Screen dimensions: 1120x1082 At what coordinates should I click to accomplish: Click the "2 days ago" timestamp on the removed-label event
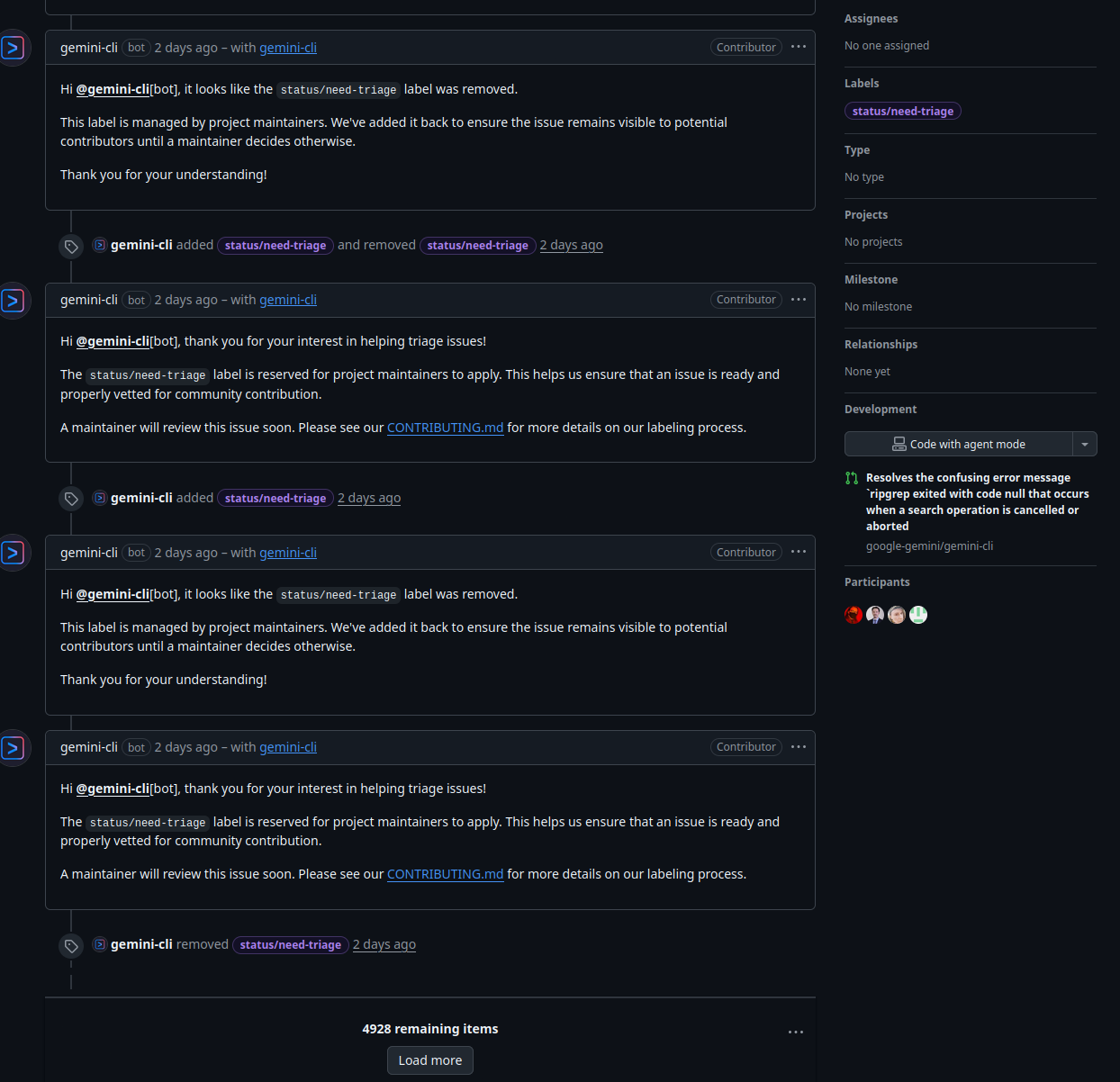(x=384, y=944)
